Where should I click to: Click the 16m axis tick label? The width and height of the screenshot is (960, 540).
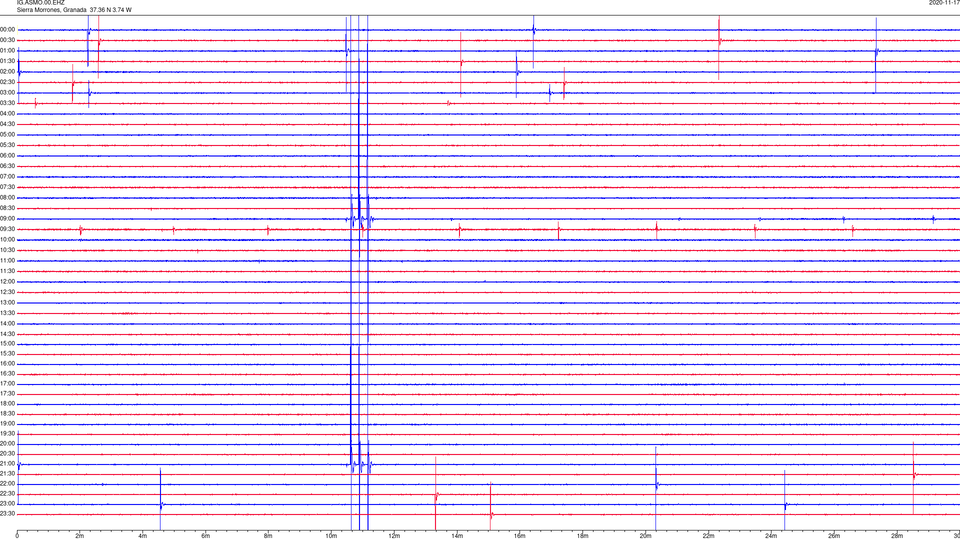point(519,536)
